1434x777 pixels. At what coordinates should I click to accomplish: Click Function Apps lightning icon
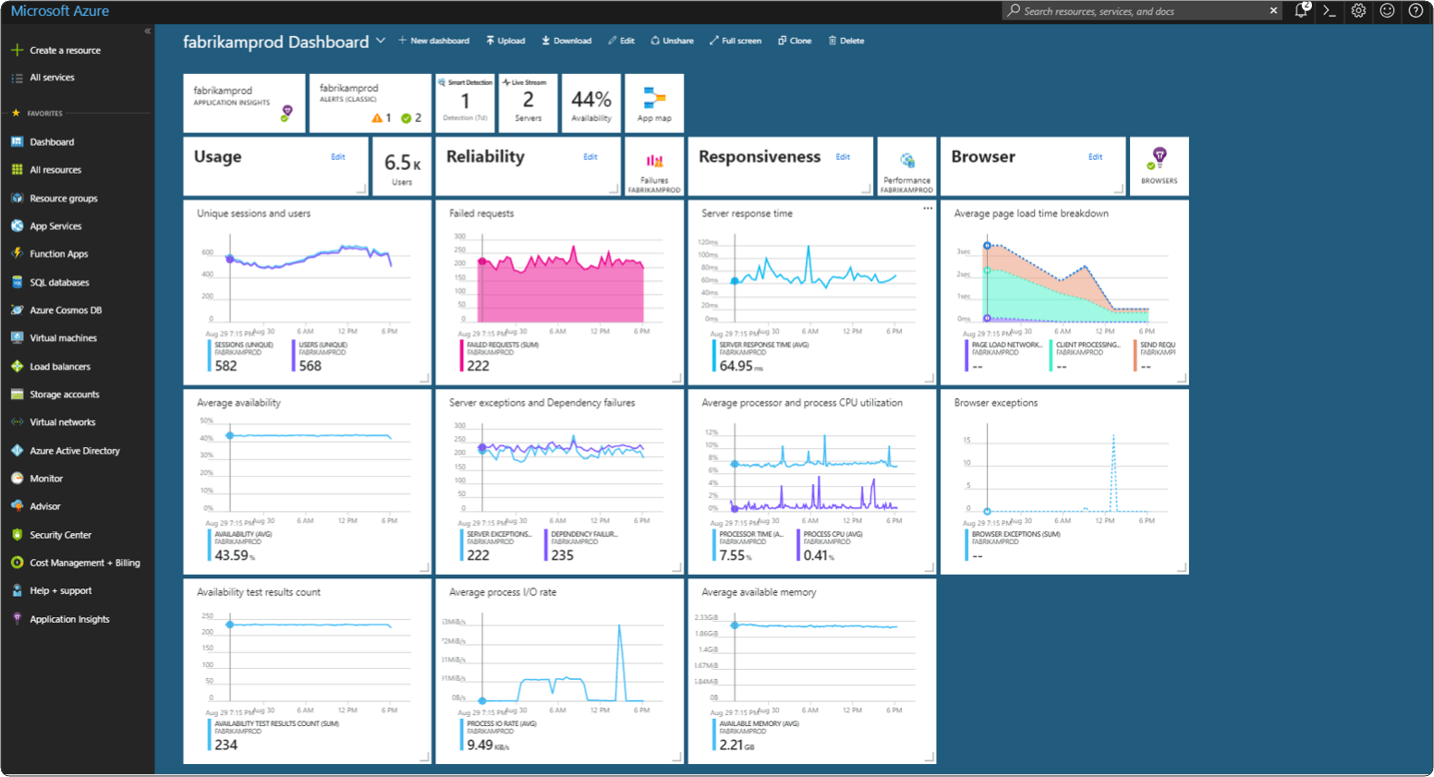point(16,254)
